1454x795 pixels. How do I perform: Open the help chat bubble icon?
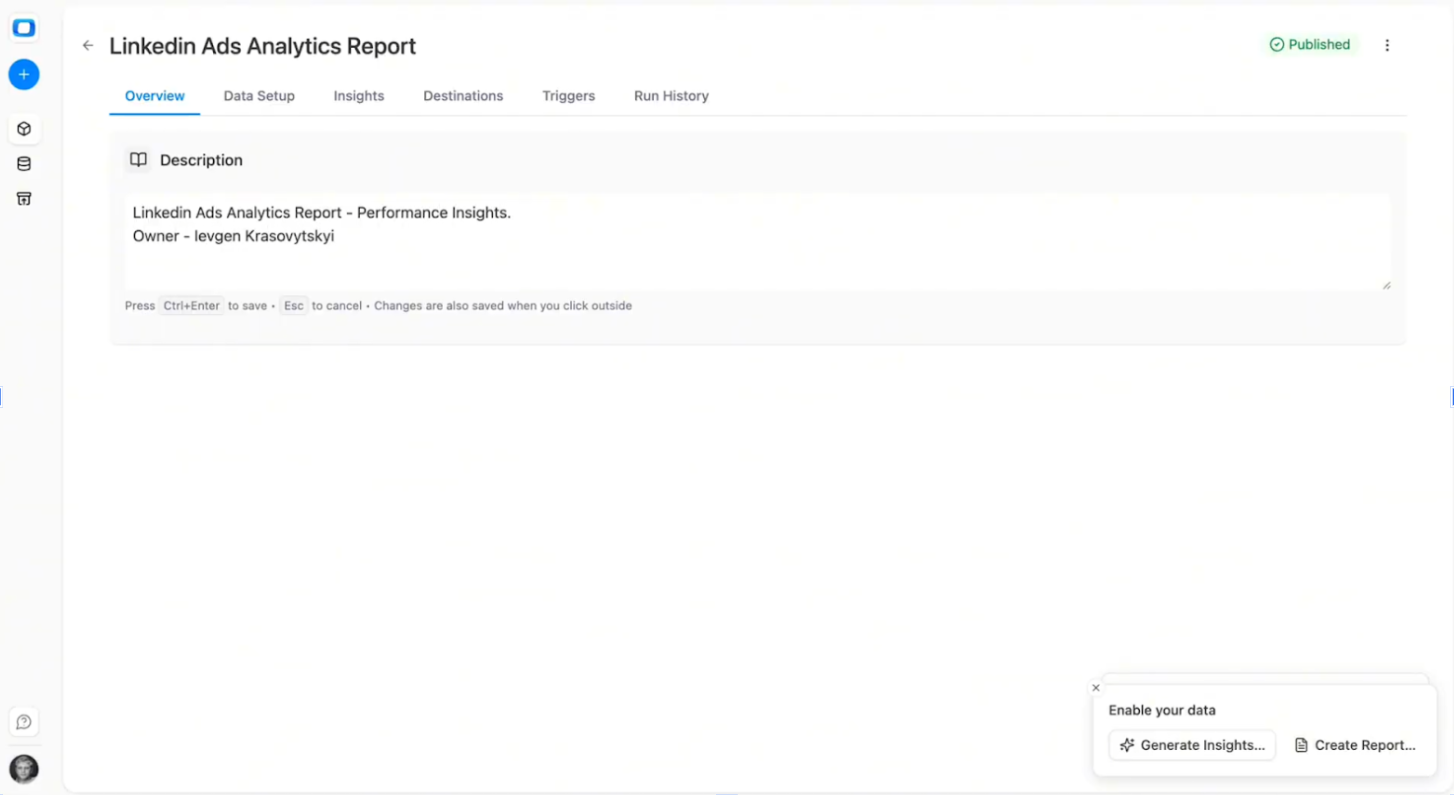[23, 721]
